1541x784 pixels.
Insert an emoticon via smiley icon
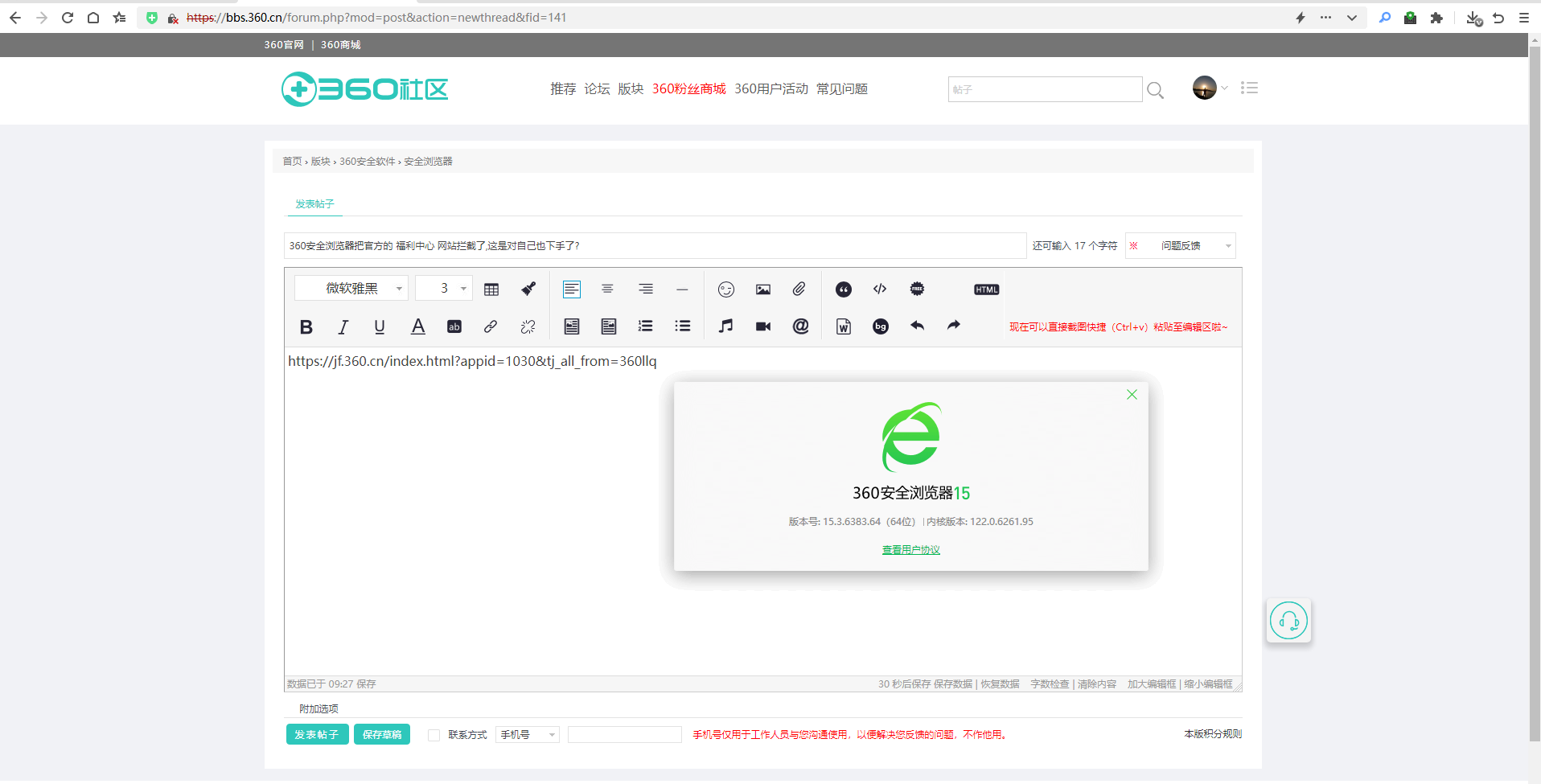[726, 289]
